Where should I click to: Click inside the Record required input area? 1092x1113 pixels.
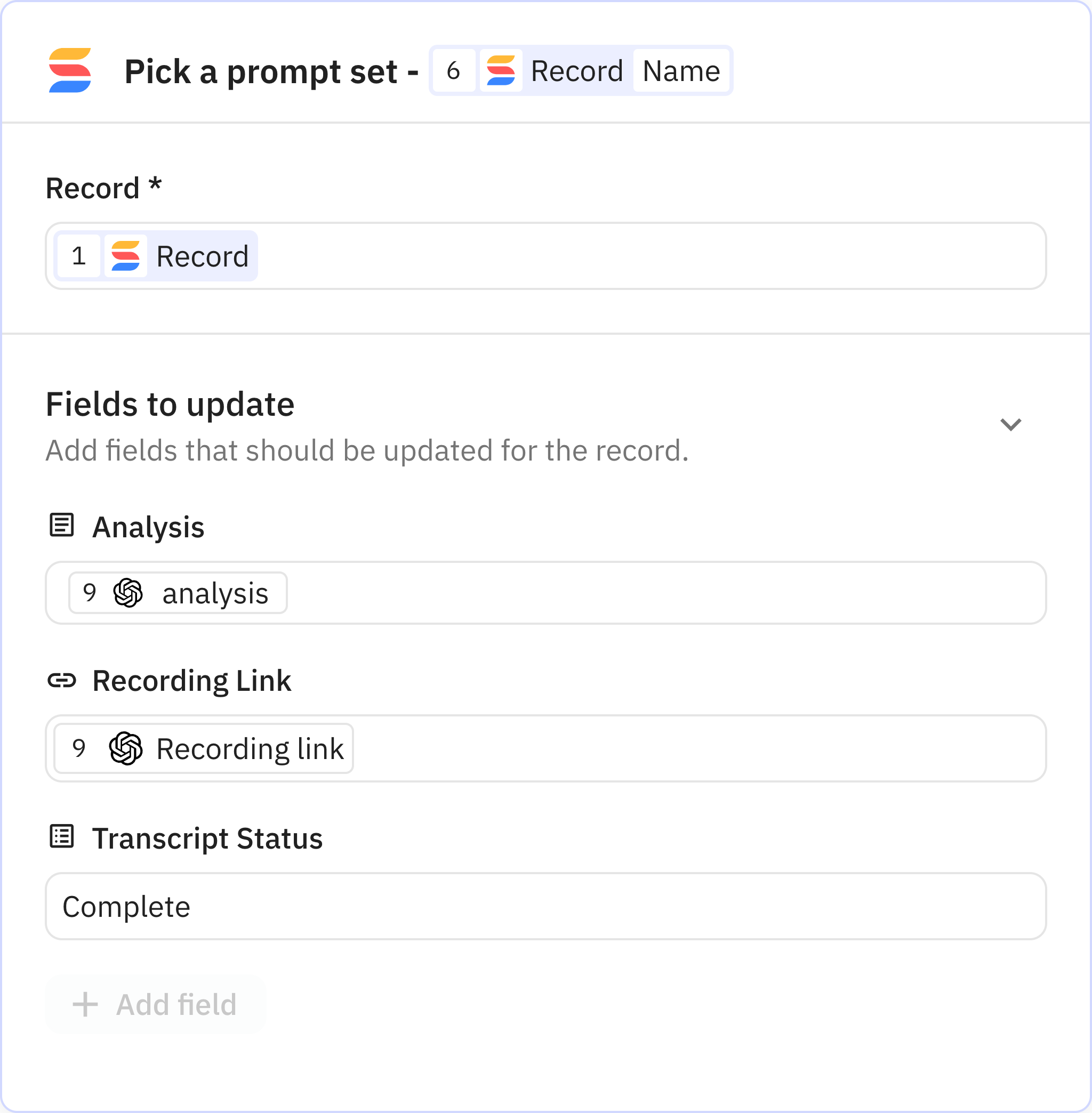coord(631,256)
